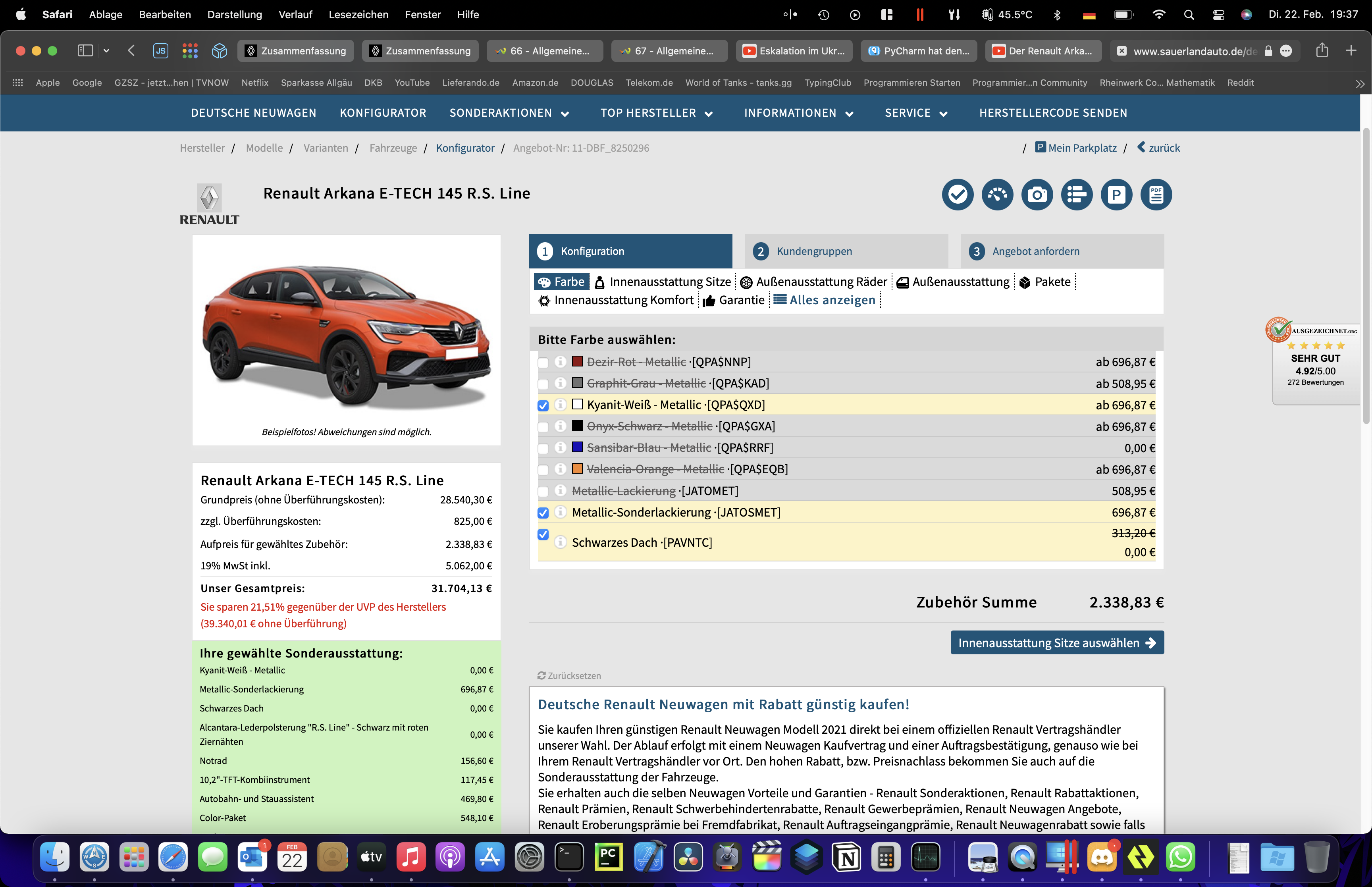Expand SONDERAKTIONEN dropdown menu
This screenshot has width=1372, height=887.
(509, 113)
